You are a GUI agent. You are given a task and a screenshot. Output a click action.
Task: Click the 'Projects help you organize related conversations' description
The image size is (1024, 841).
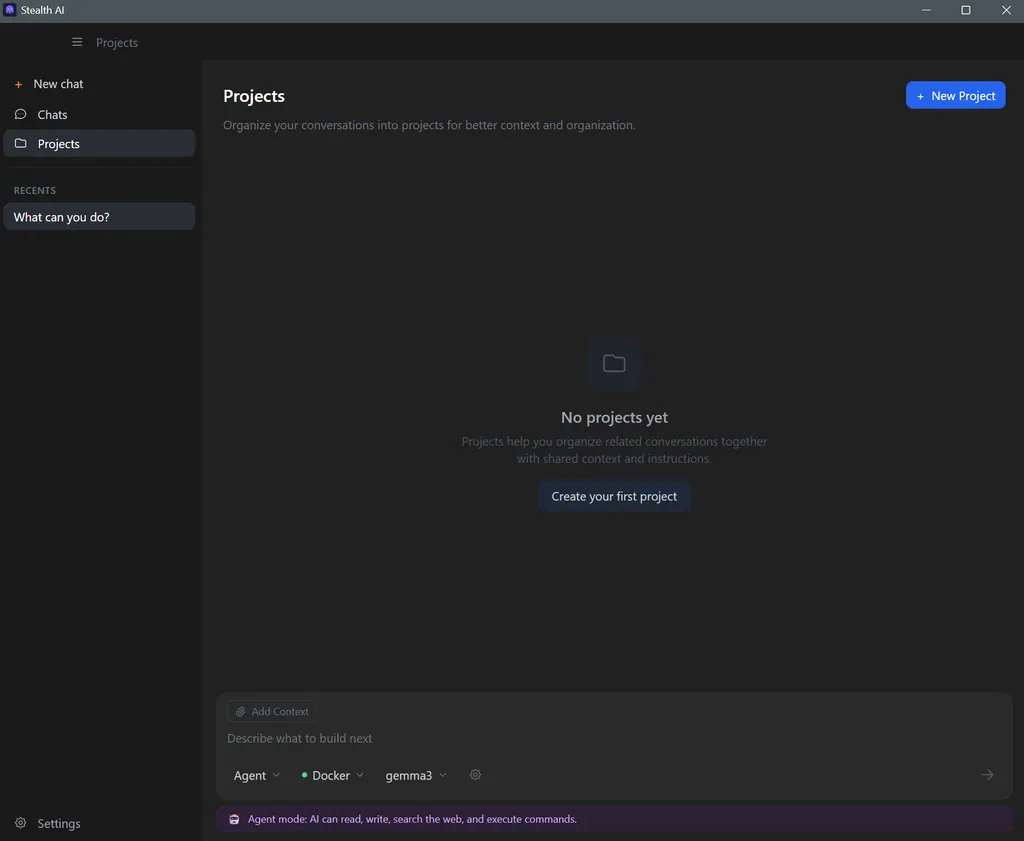point(614,450)
